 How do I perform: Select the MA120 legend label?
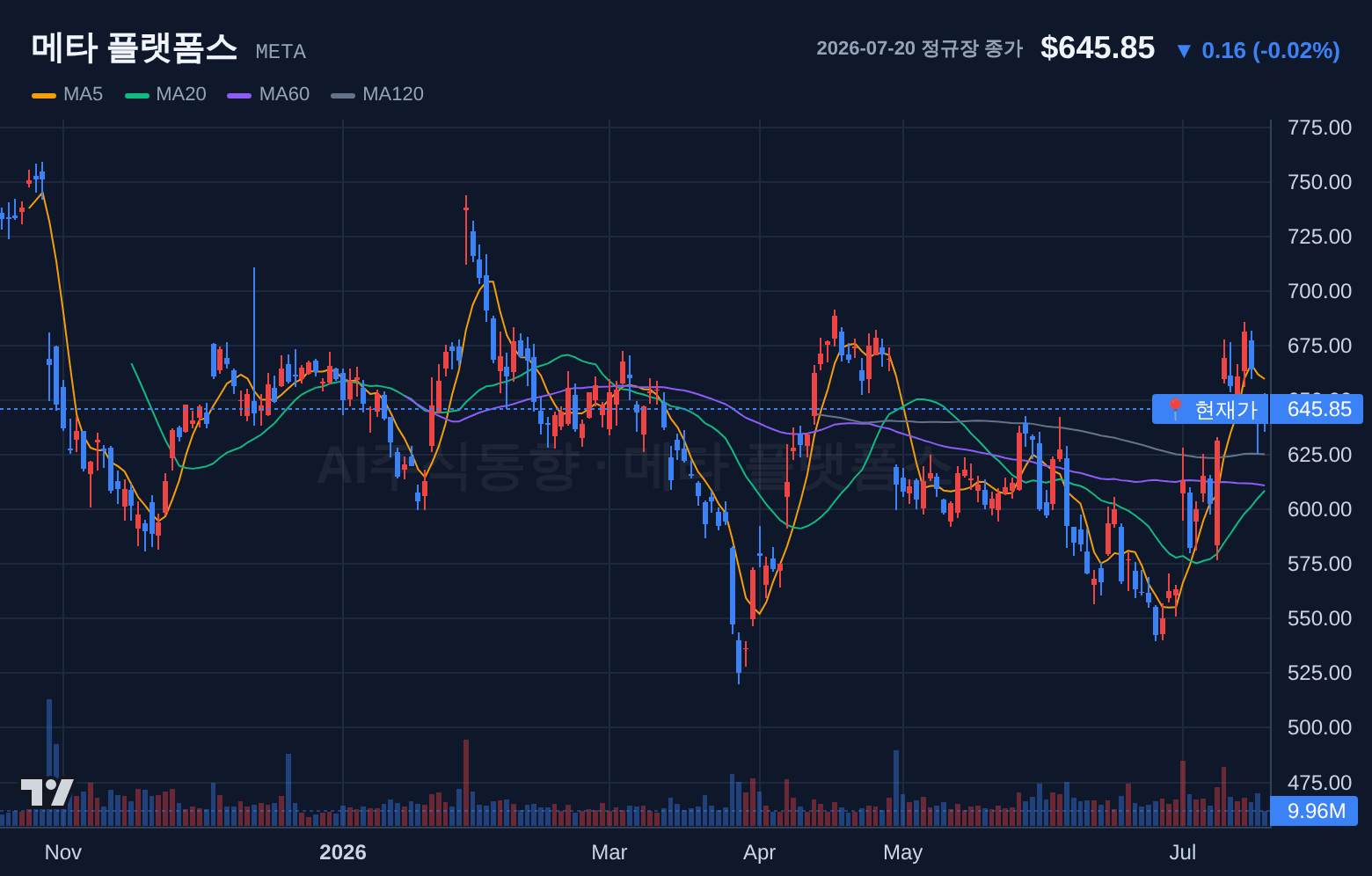(x=393, y=94)
